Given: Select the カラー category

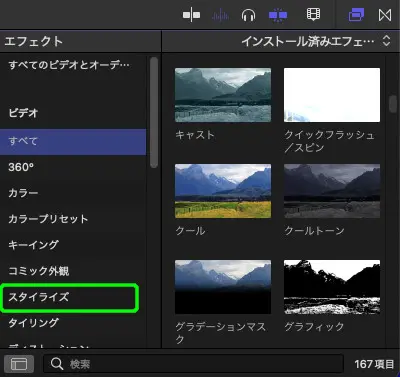Looking at the screenshot, I should pyautogui.click(x=73, y=193).
